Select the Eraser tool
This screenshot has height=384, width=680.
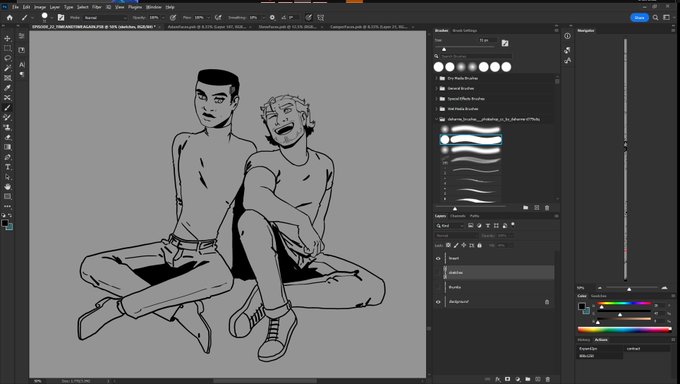(x=7, y=137)
